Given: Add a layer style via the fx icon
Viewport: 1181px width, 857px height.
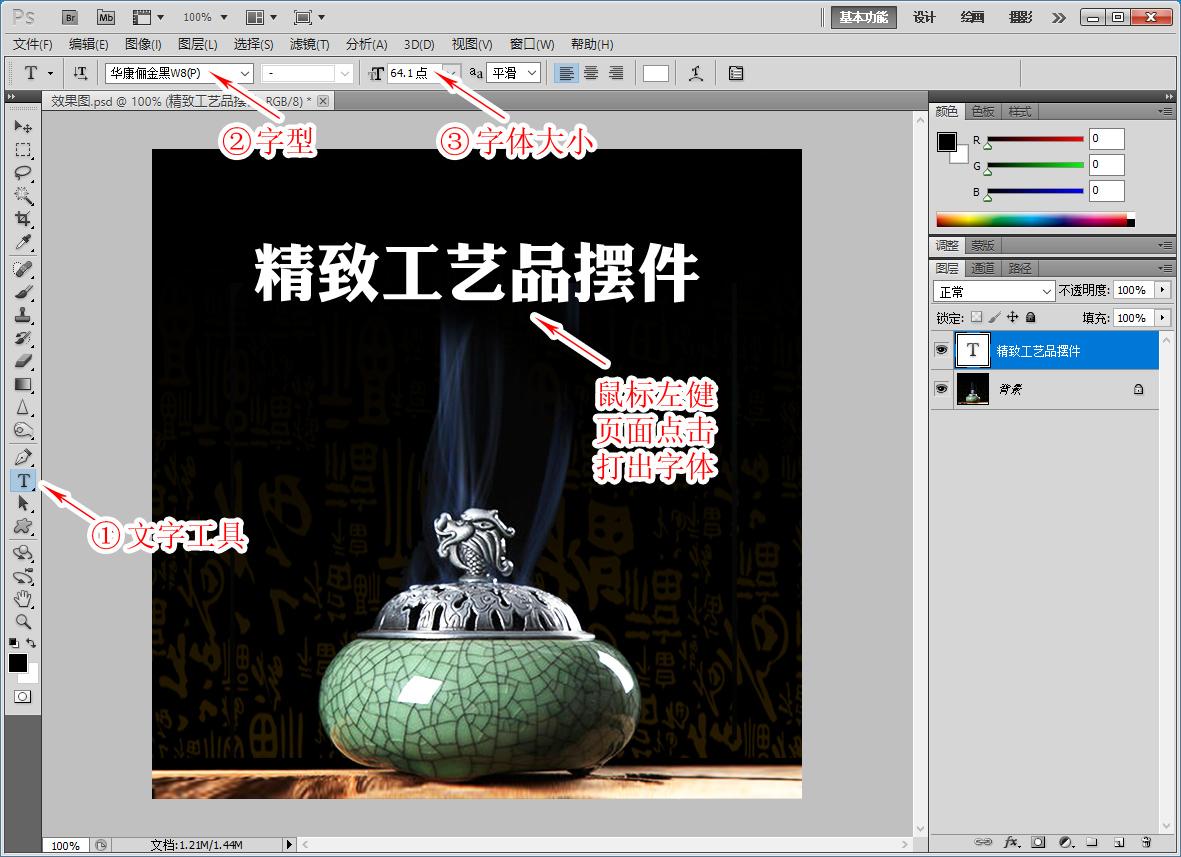Looking at the screenshot, I should [1012, 843].
